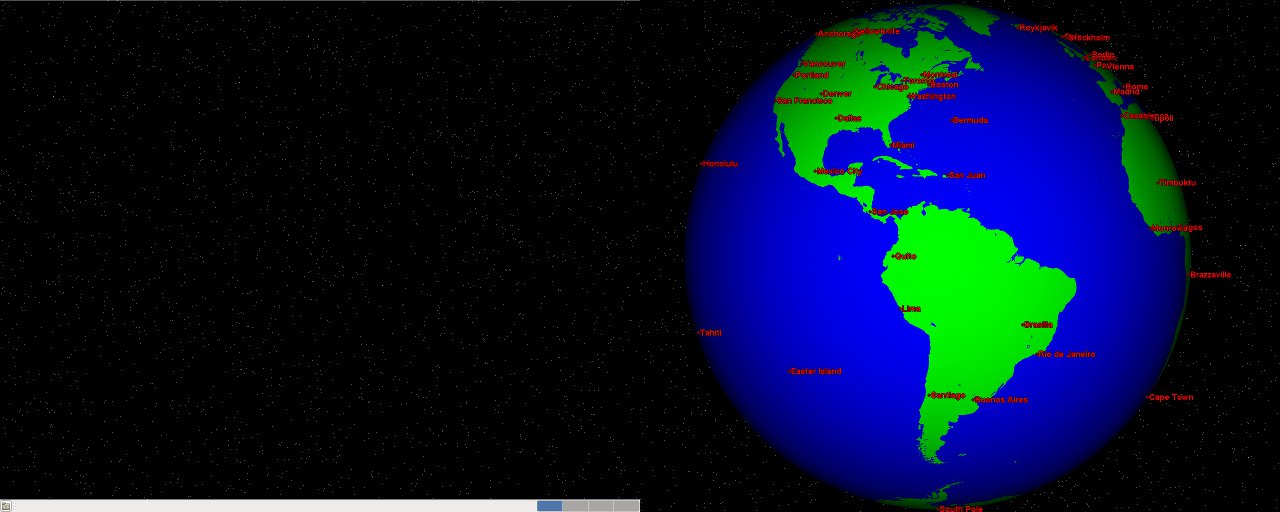Click the Brasilia city label
Screen dimensions: 1280x512
pos(1038,324)
